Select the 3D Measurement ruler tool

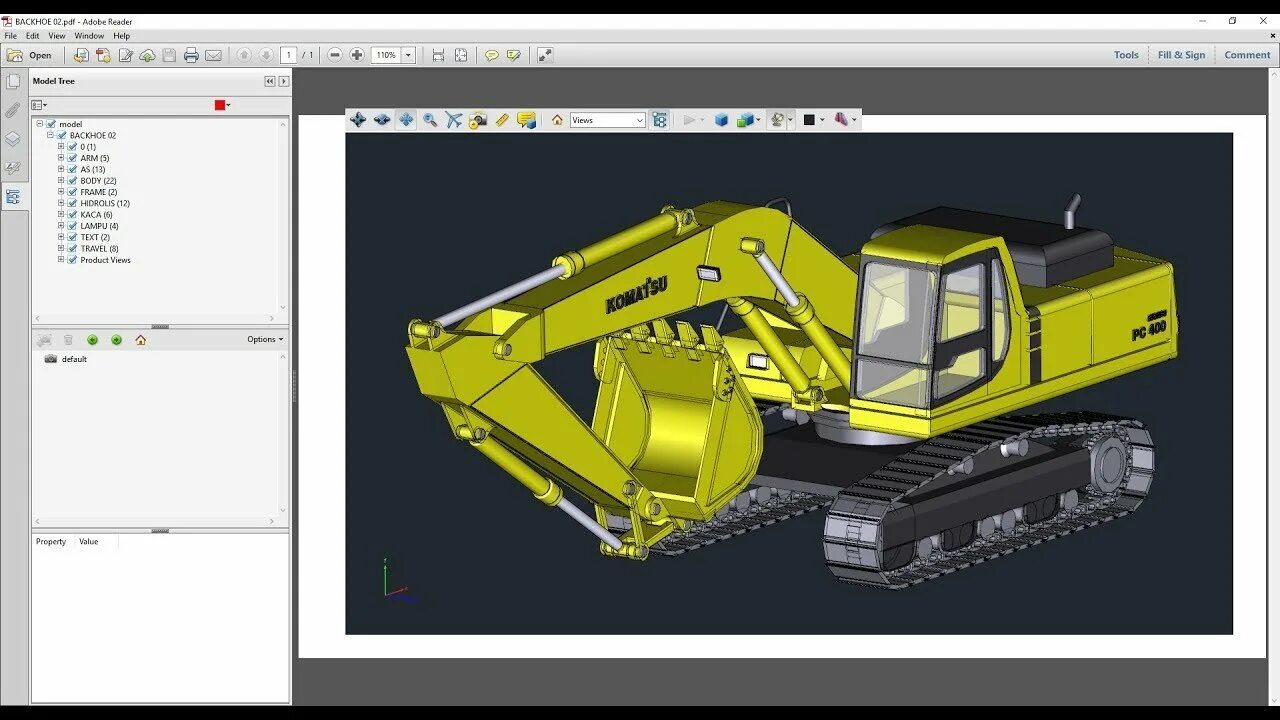502,120
